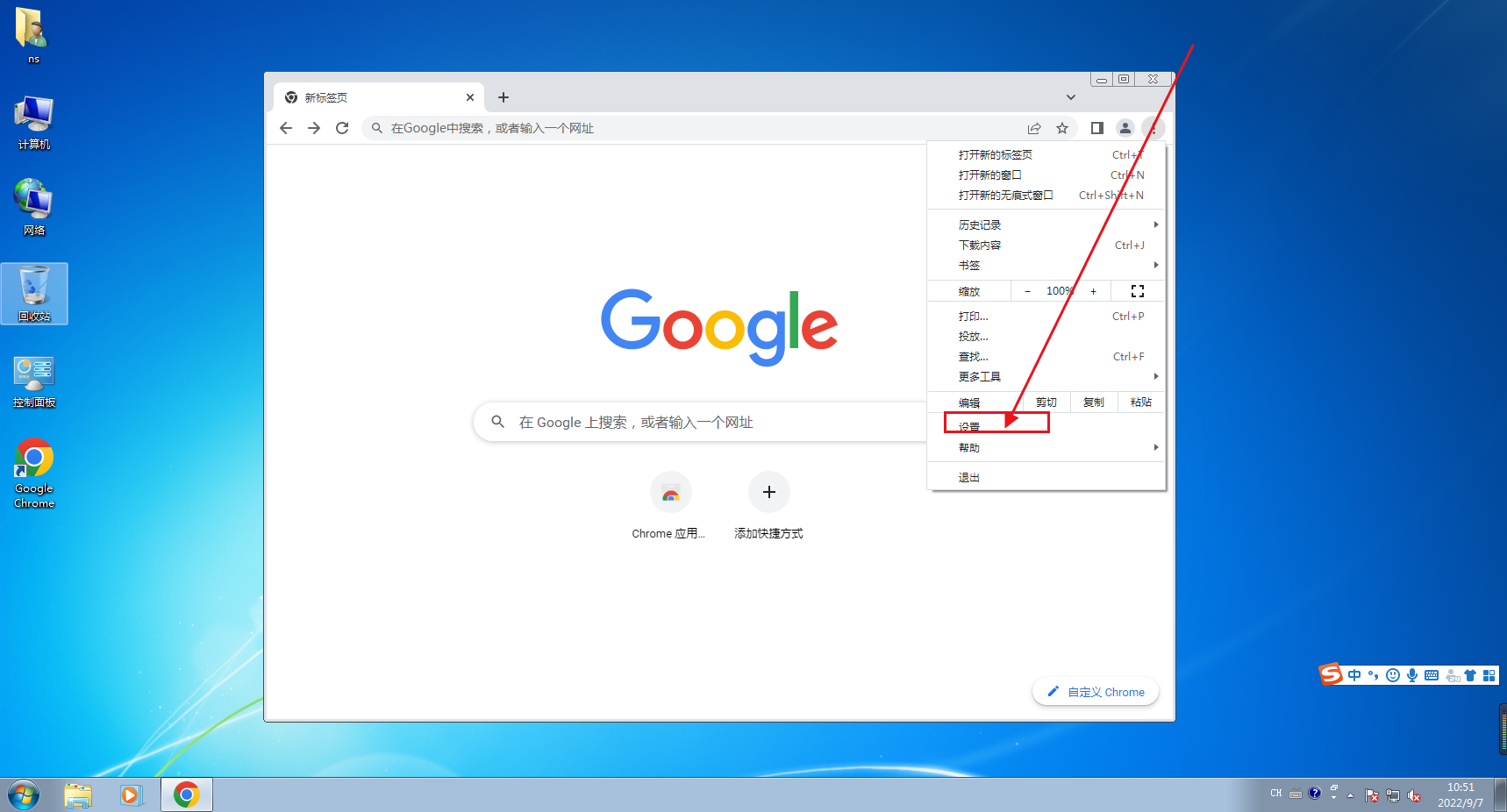Select the 回收站 desktop icon
1507x812 pixels.
pos(34,294)
